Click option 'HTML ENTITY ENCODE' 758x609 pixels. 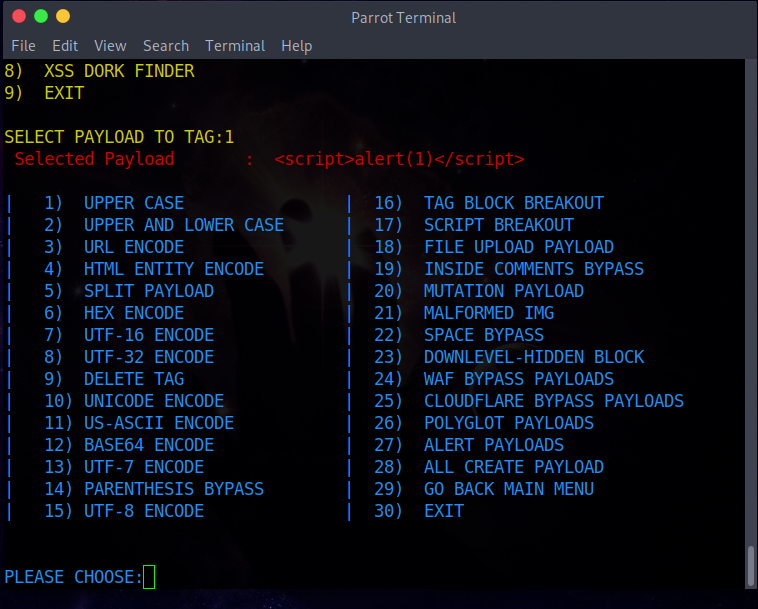point(174,269)
